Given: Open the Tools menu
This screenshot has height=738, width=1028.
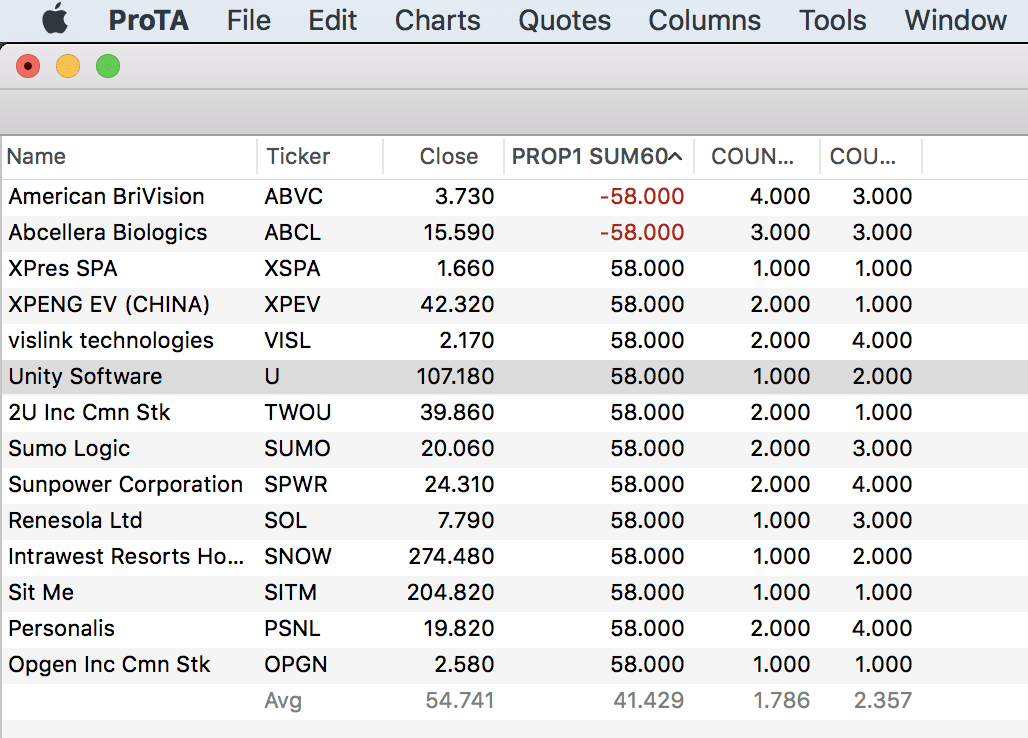Looking at the screenshot, I should pos(832,20).
